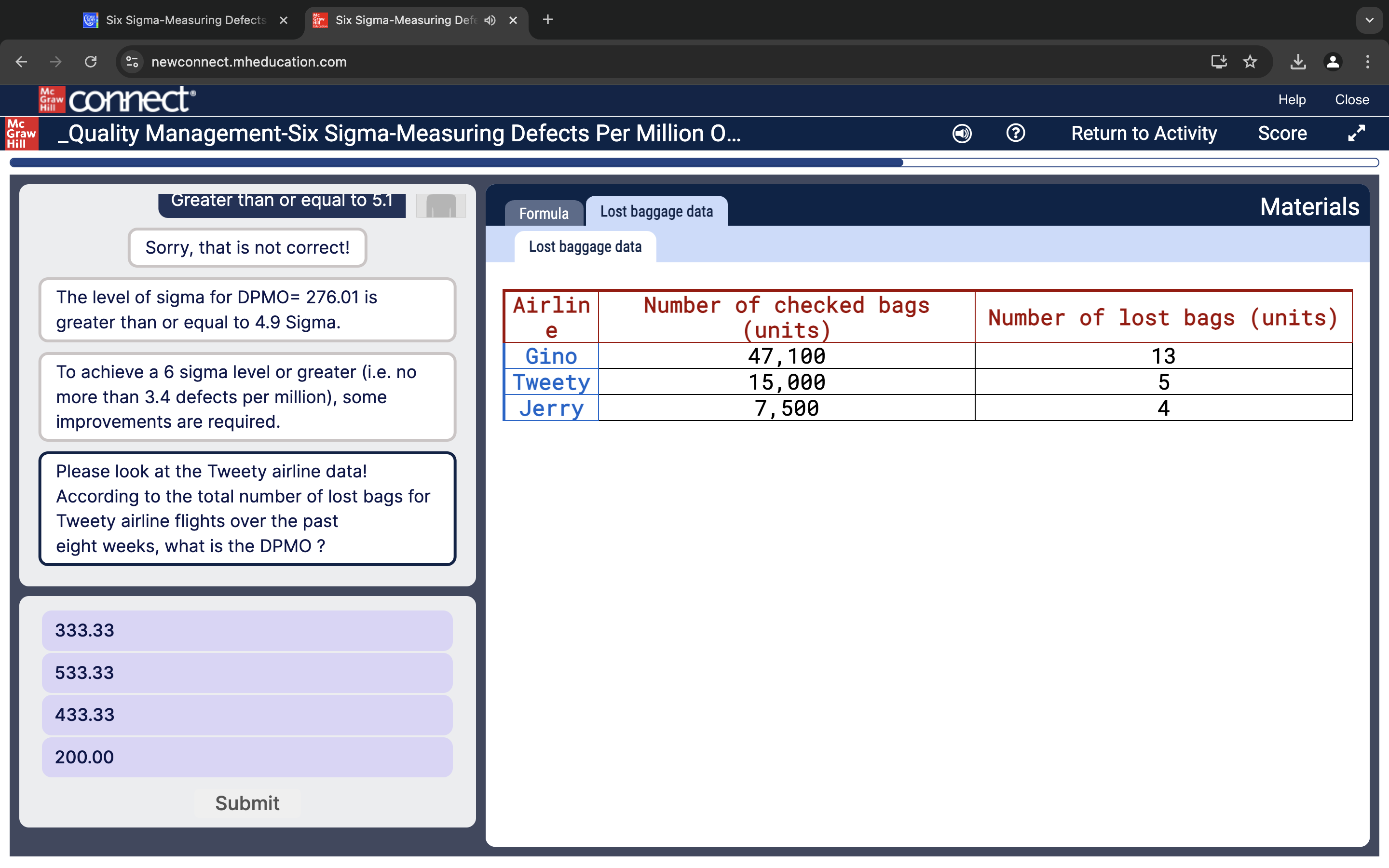
Task: Select the 533.33 answer option
Action: [247, 673]
